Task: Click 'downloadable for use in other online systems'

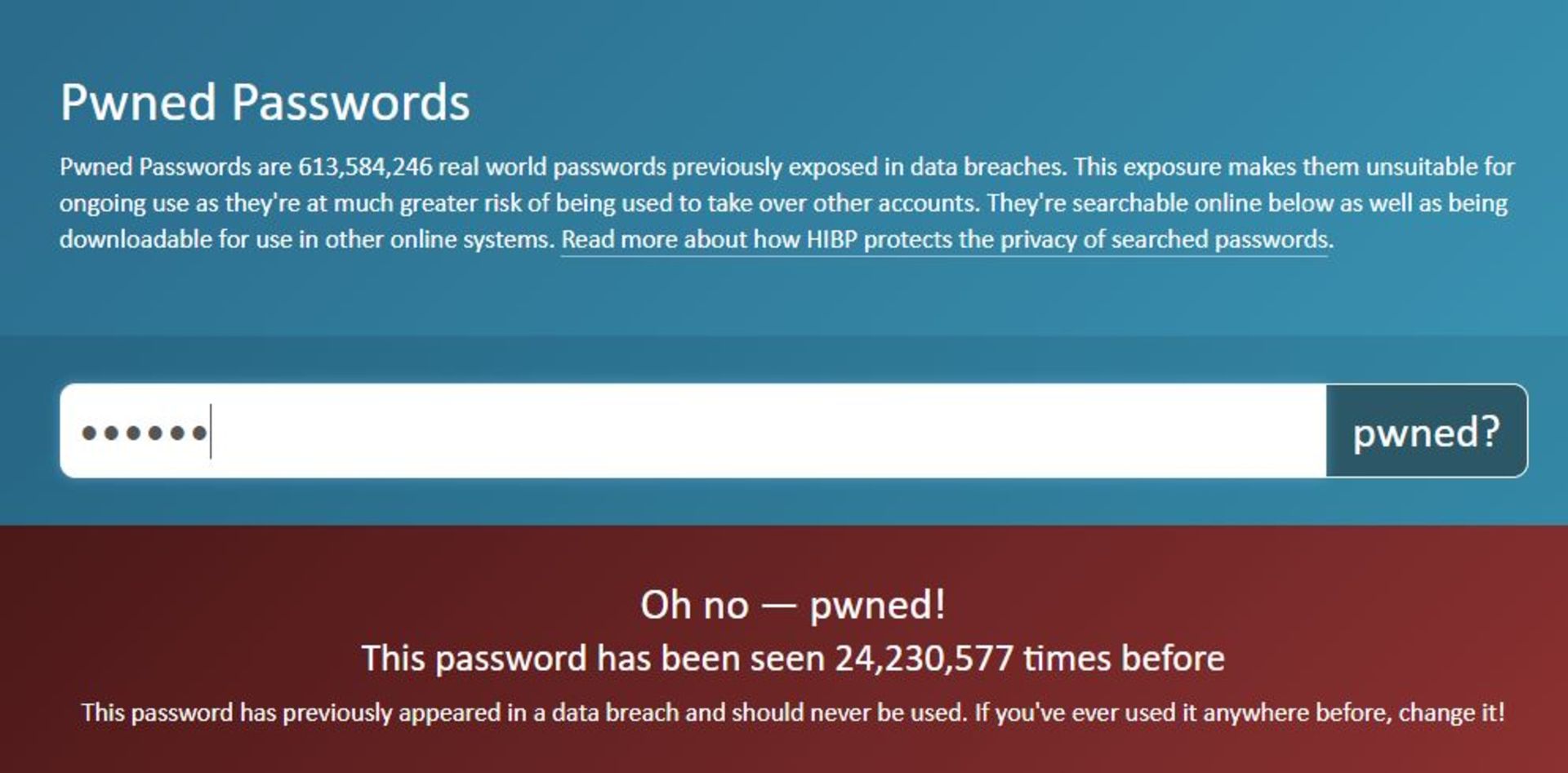Action: [x=306, y=239]
